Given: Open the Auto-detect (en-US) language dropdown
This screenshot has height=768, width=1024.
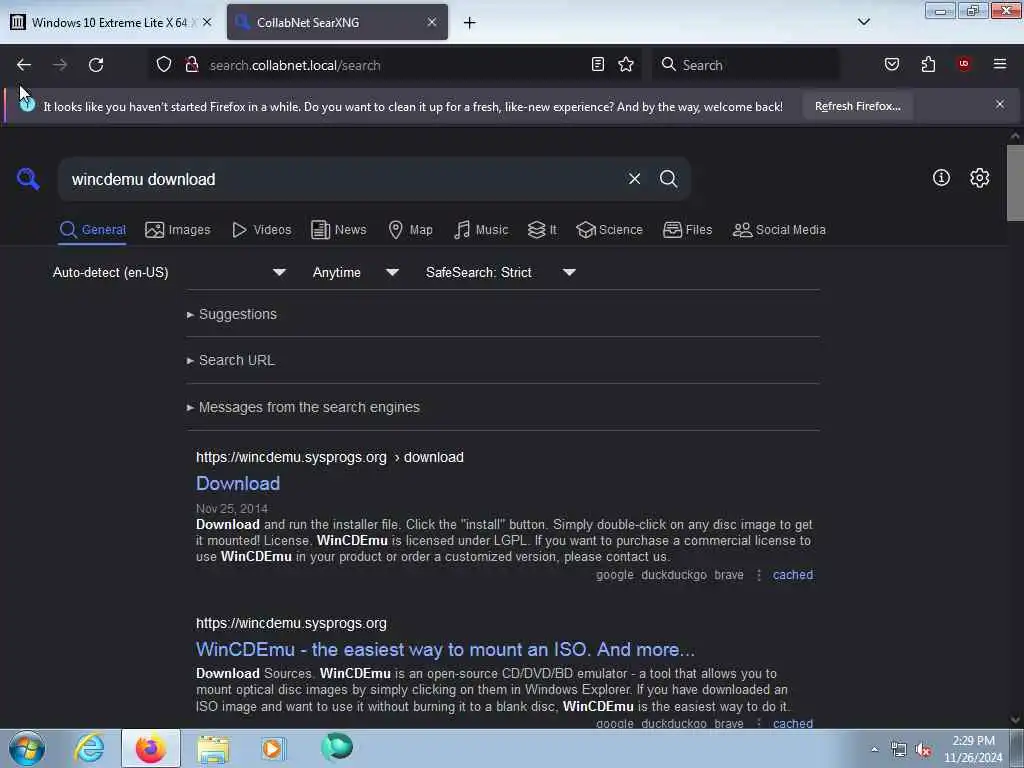Looking at the screenshot, I should [169, 272].
